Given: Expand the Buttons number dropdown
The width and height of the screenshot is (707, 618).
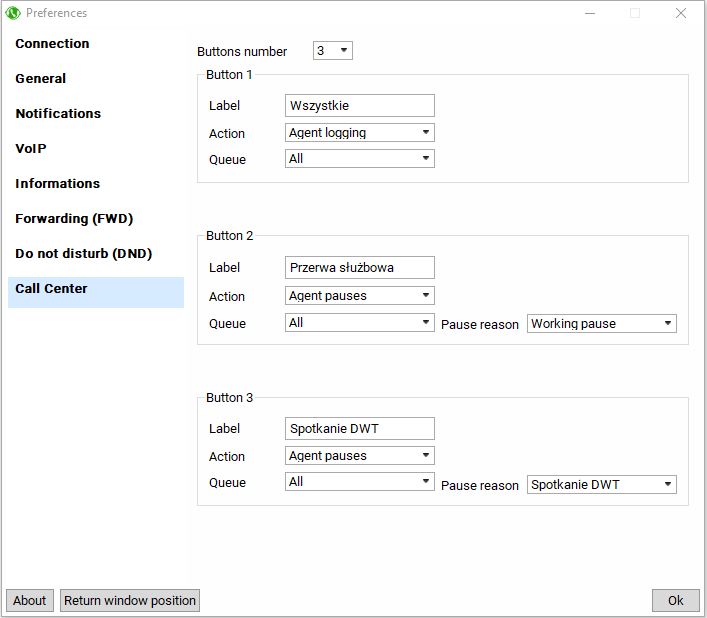Looking at the screenshot, I should 333,51.
